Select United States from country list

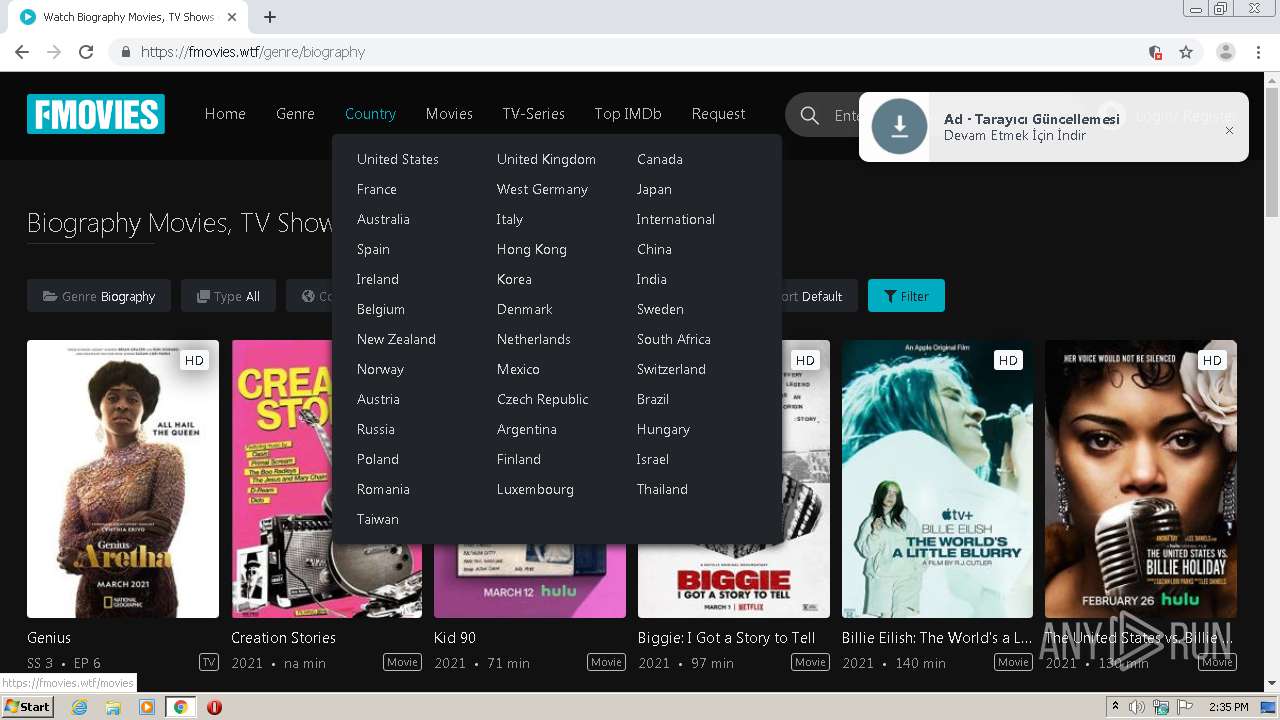click(x=397, y=159)
